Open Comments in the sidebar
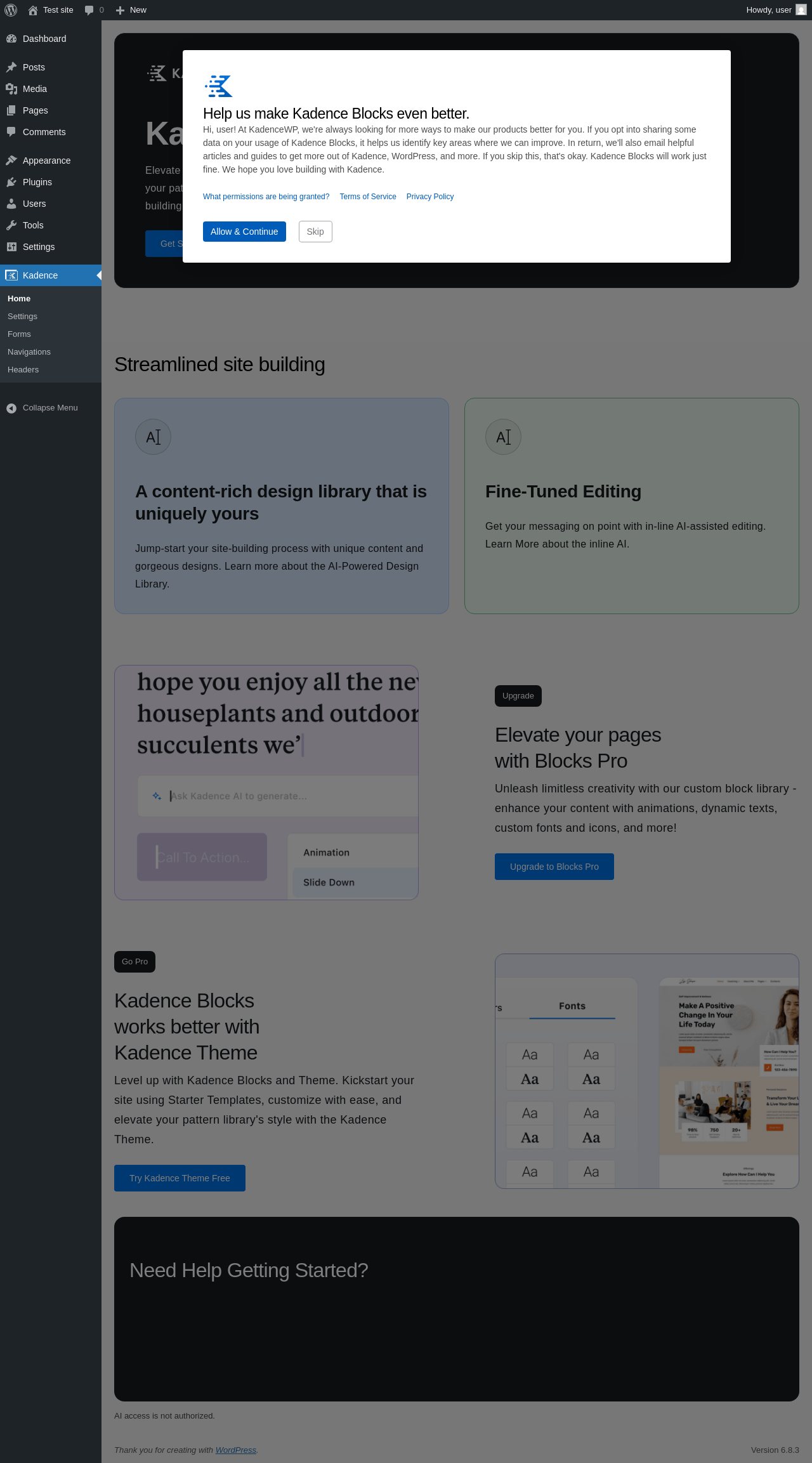The height and width of the screenshot is (1463, 812). click(x=51, y=132)
